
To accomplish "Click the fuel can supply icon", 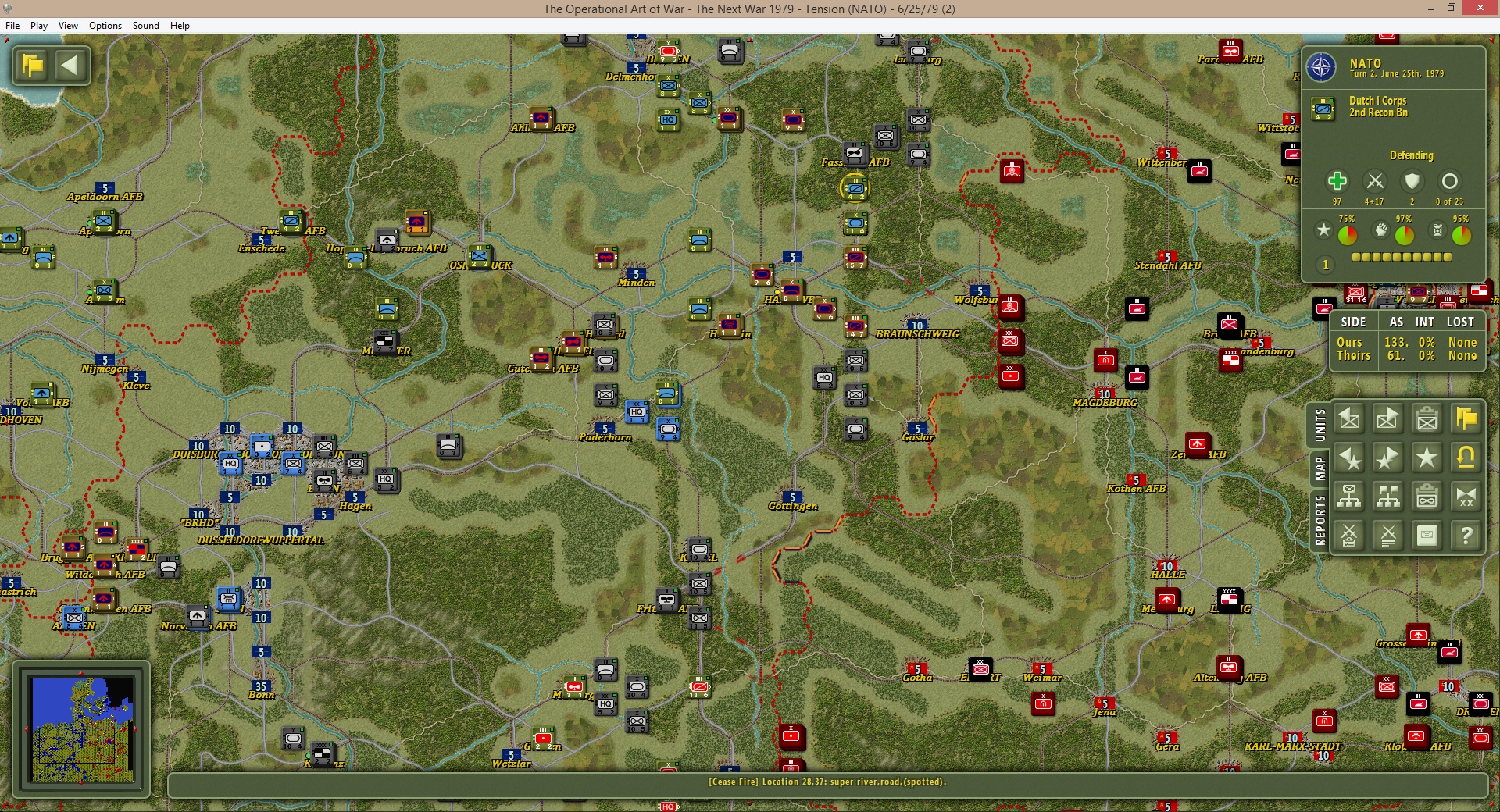I will pyautogui.click(x=1437, y=230).
